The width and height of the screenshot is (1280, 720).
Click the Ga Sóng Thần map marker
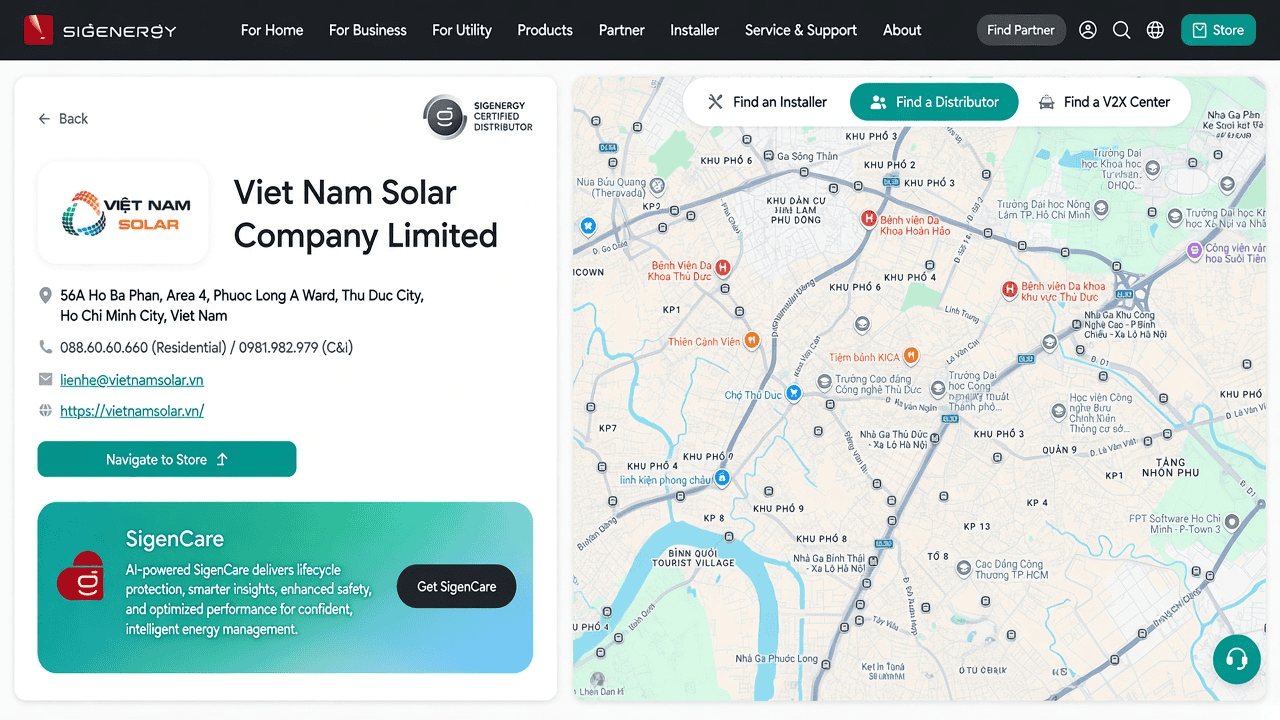pos(767,156)
